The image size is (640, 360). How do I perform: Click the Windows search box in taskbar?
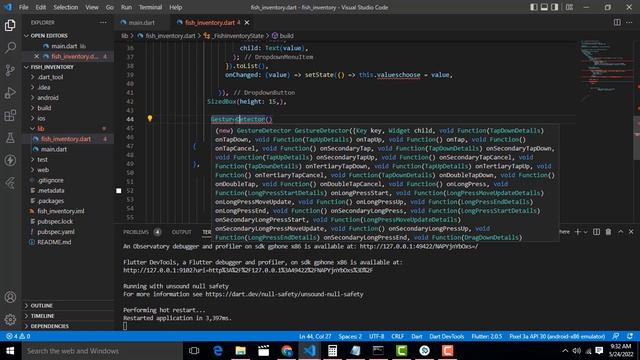pyautogui.click(x=102, y=351)
